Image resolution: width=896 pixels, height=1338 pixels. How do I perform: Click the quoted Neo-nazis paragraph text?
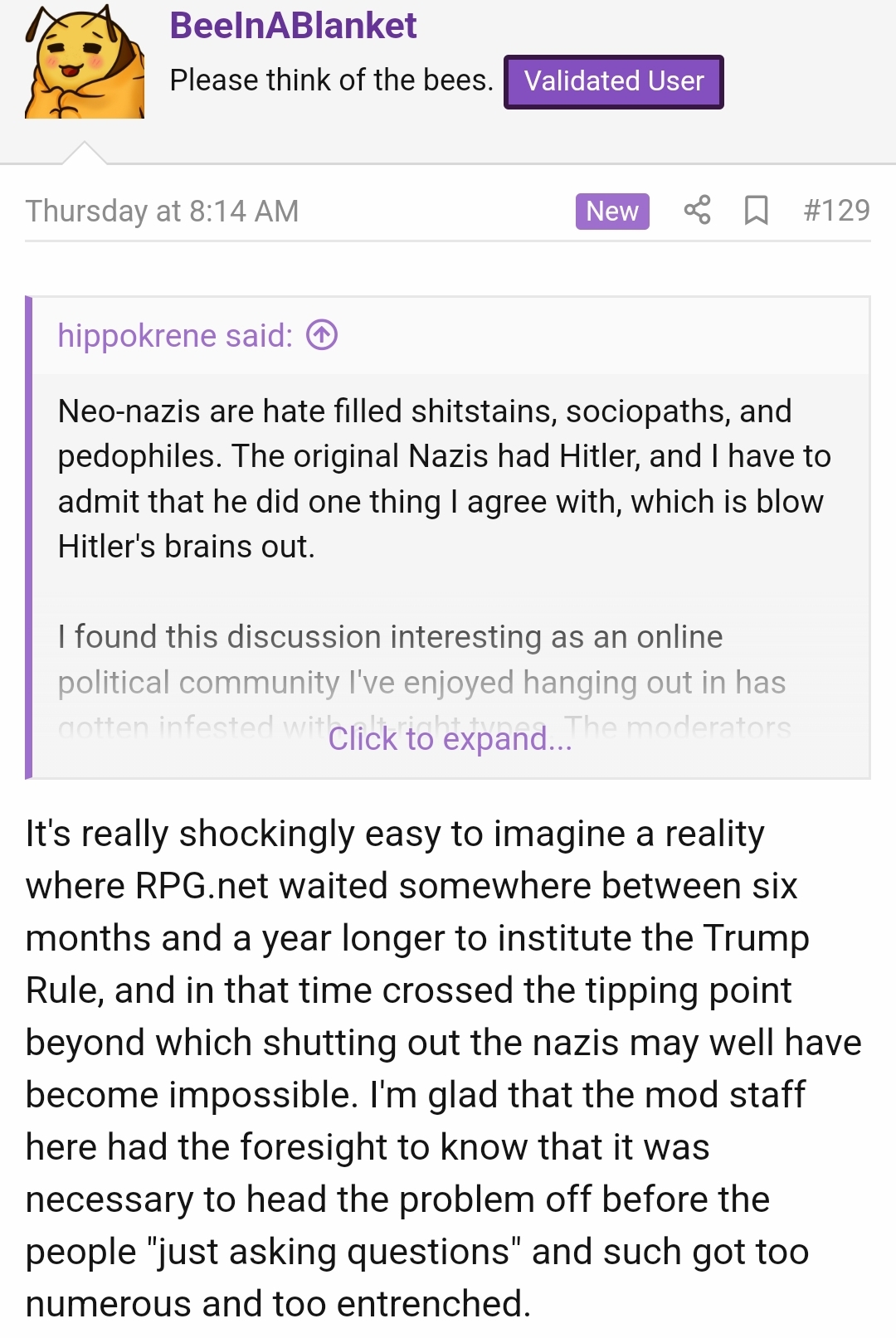(x=444, y=479)
